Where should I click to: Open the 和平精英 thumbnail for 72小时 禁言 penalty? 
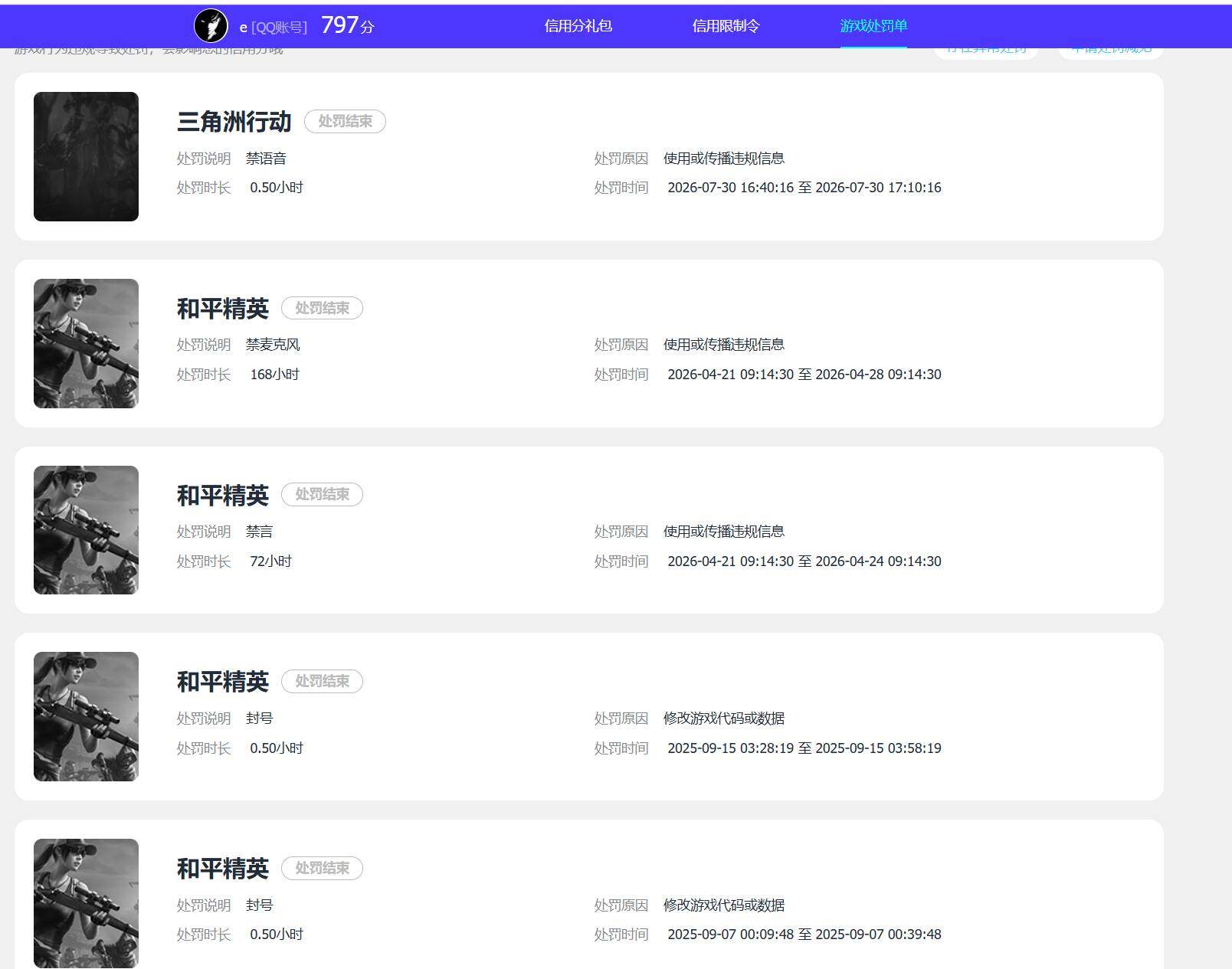[86, 530]
